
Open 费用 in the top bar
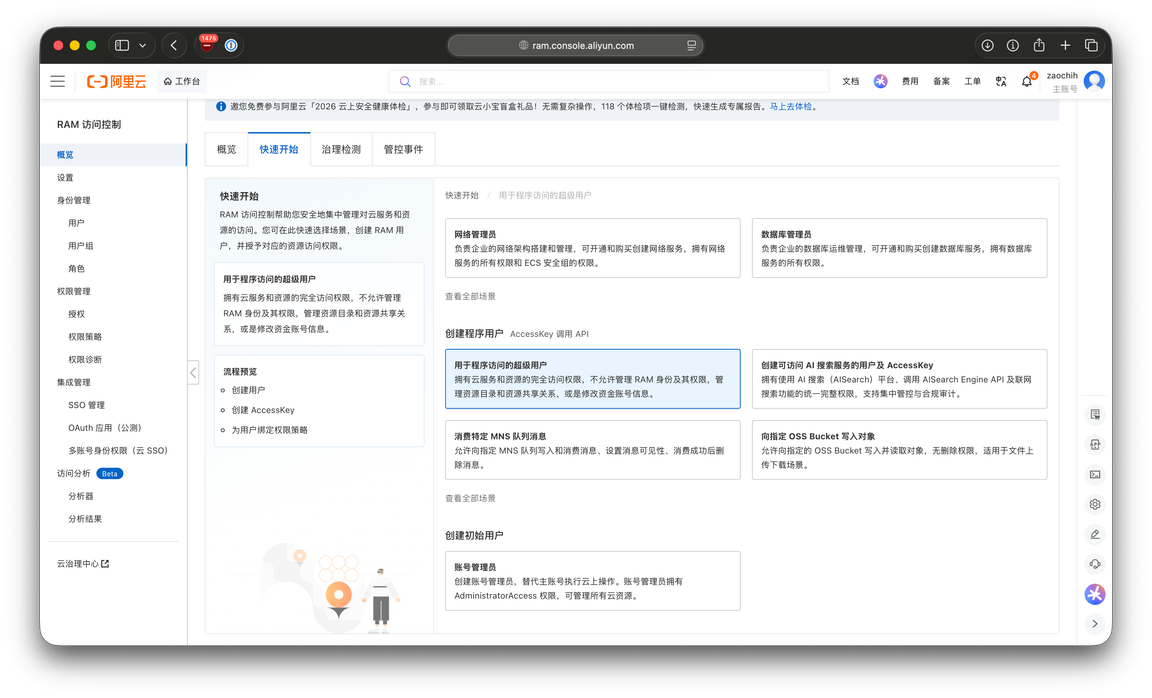point(910,82)
